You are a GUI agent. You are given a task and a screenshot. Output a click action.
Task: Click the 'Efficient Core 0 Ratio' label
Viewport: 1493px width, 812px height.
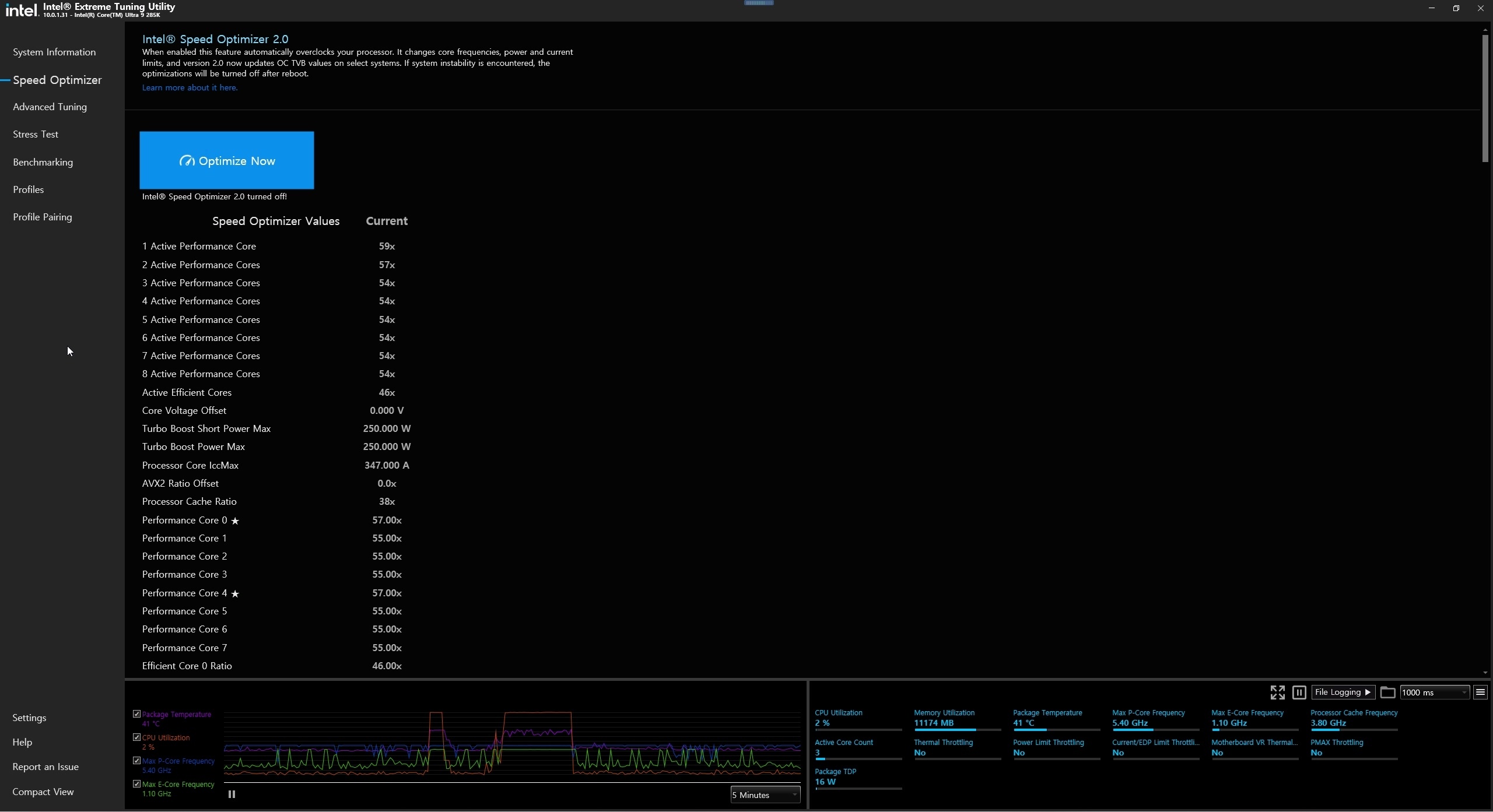(x=187, y=666)
